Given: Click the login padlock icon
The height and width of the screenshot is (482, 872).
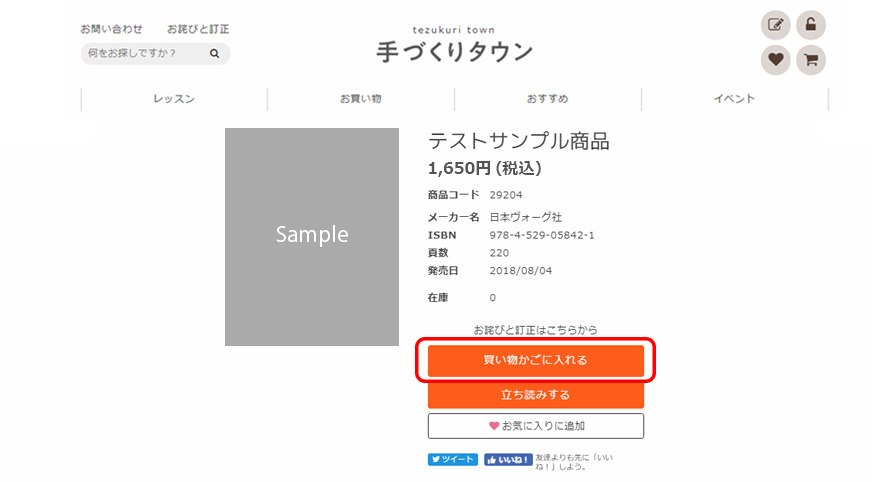Looking at the screenshot, I should tap(811, 26).
